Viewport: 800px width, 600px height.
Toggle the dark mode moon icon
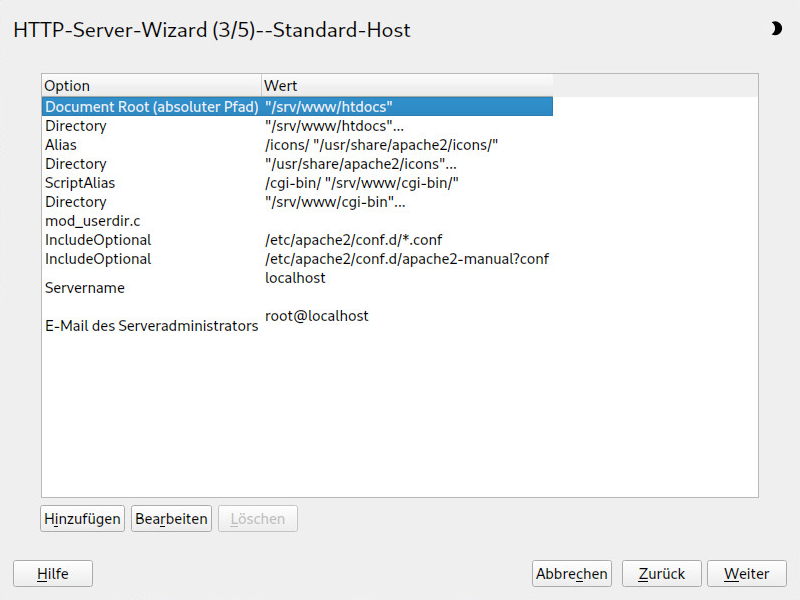776,29
